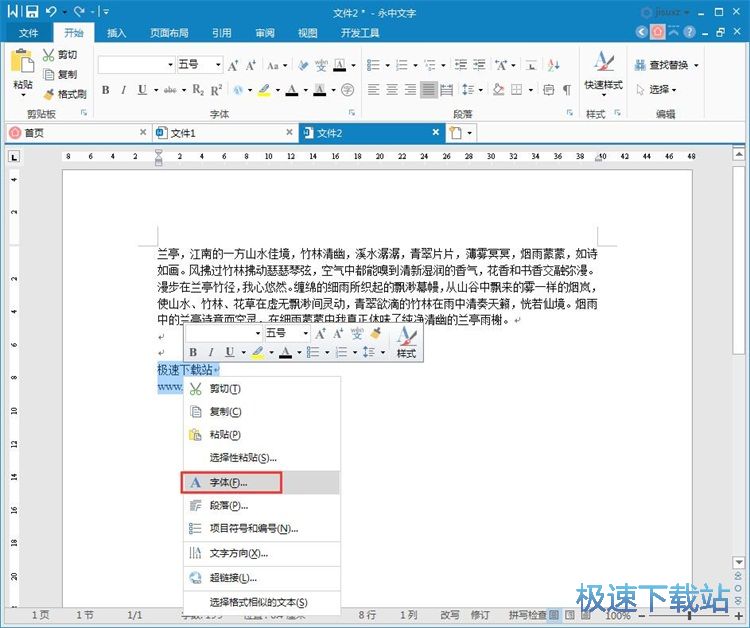Expand the numbered list dropdown arrow
The height and width of the screenshot is (628, 750).
[415, 66]
